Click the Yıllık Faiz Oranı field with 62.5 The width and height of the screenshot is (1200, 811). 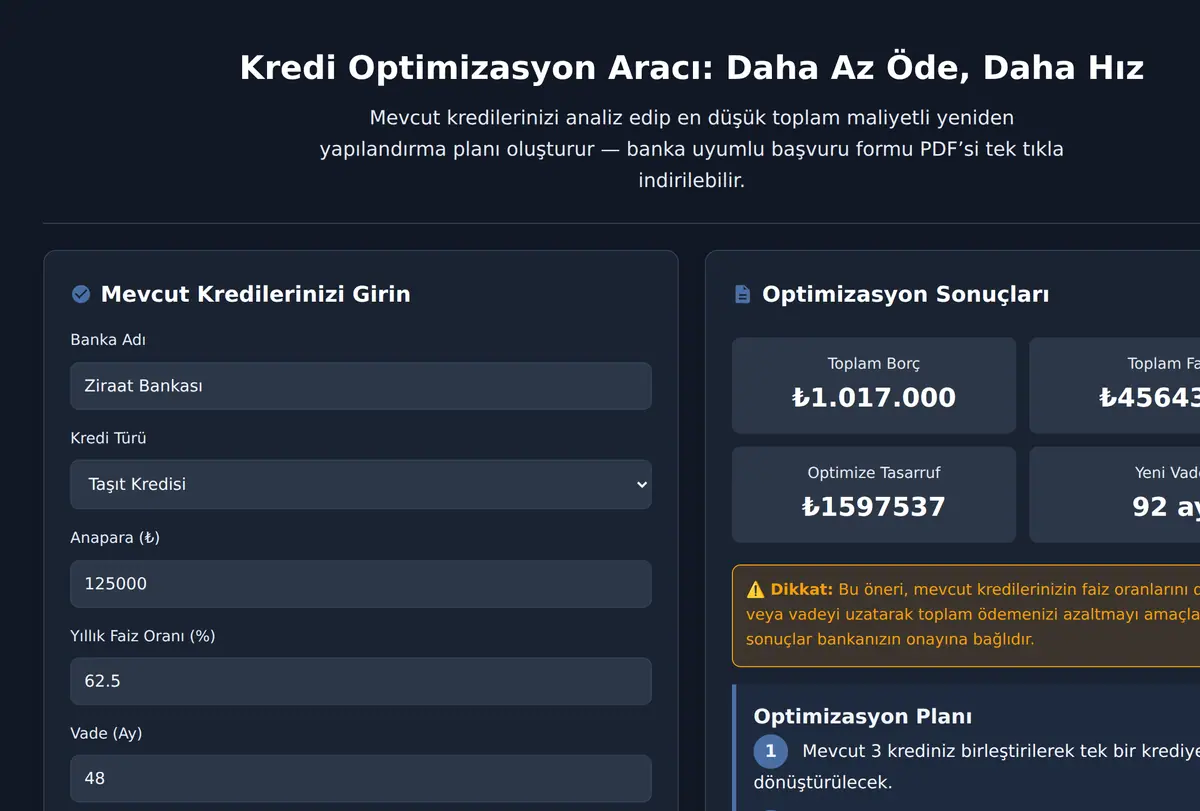[x=361, y=681]
